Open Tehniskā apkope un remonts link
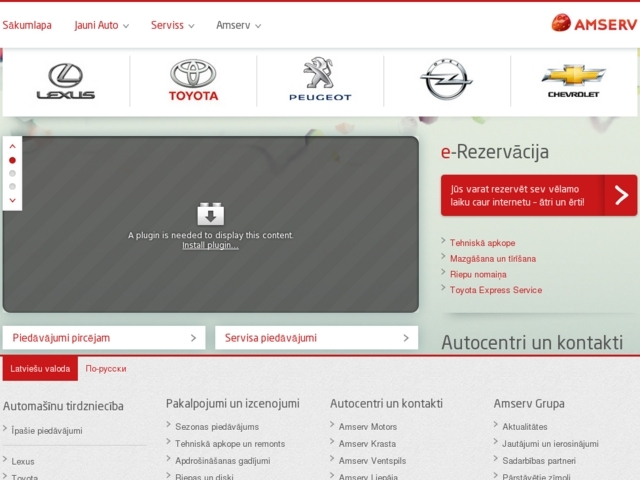The image size is (640, 480). click(230, 444)
